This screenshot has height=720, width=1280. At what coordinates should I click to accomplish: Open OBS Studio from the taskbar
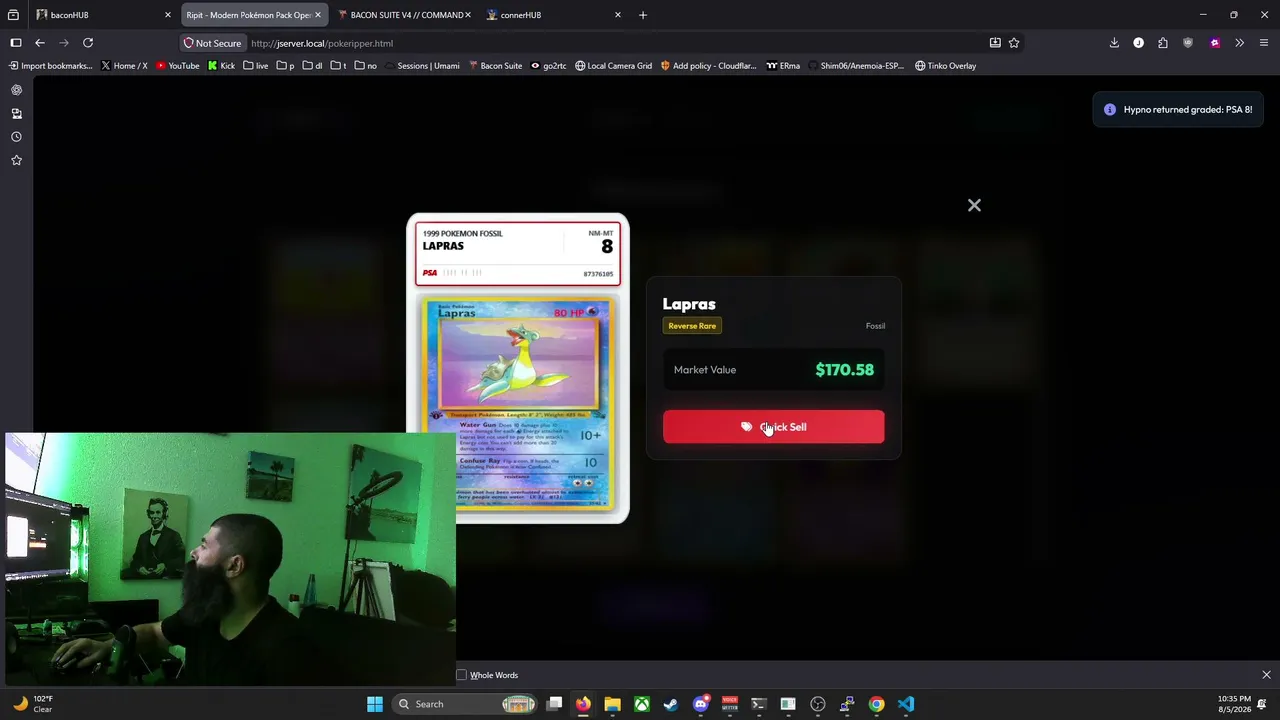point(817,704)
